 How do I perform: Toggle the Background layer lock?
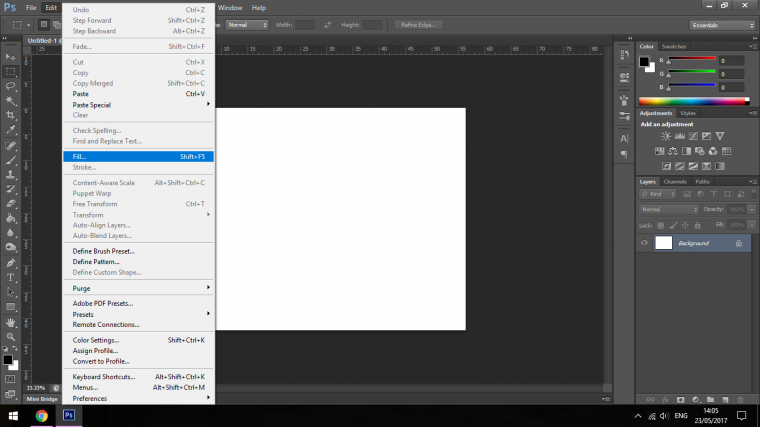click(x=739, y=243)
